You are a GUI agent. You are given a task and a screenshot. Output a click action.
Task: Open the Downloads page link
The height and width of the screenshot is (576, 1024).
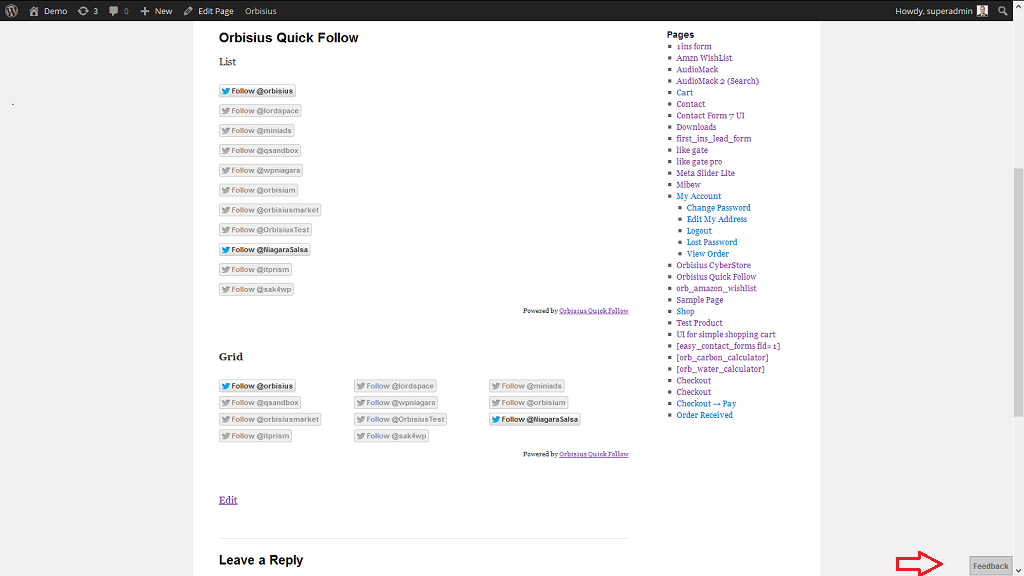coord(696,127)
